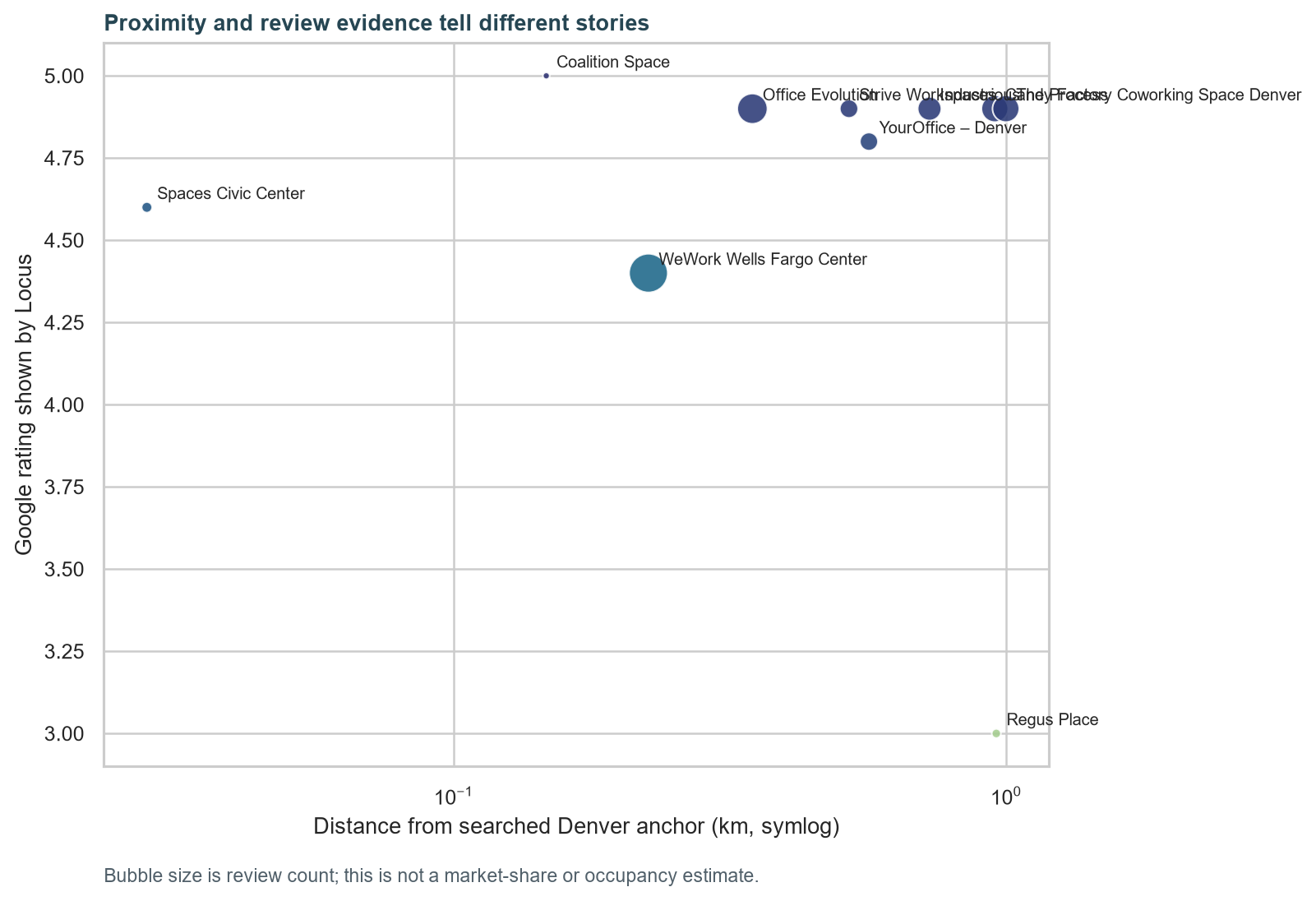Select the green Regus Place point
1316x901 pixels.
[x=996, y=733]
